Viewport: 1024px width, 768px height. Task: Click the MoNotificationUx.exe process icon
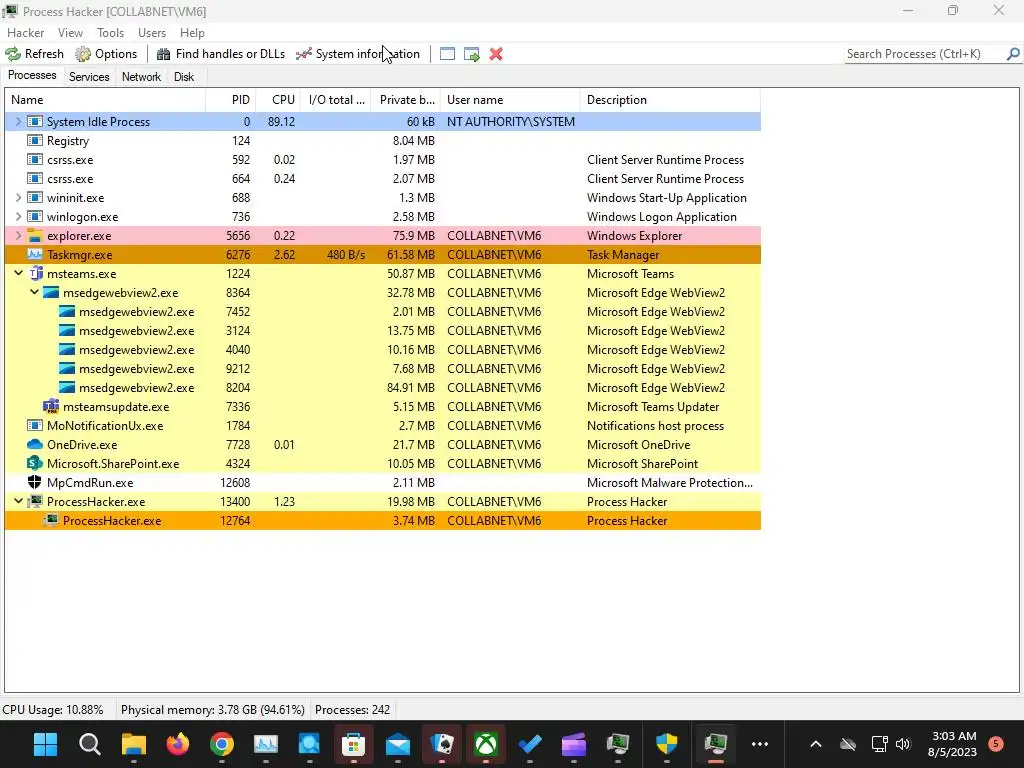[x=35, y=426]
